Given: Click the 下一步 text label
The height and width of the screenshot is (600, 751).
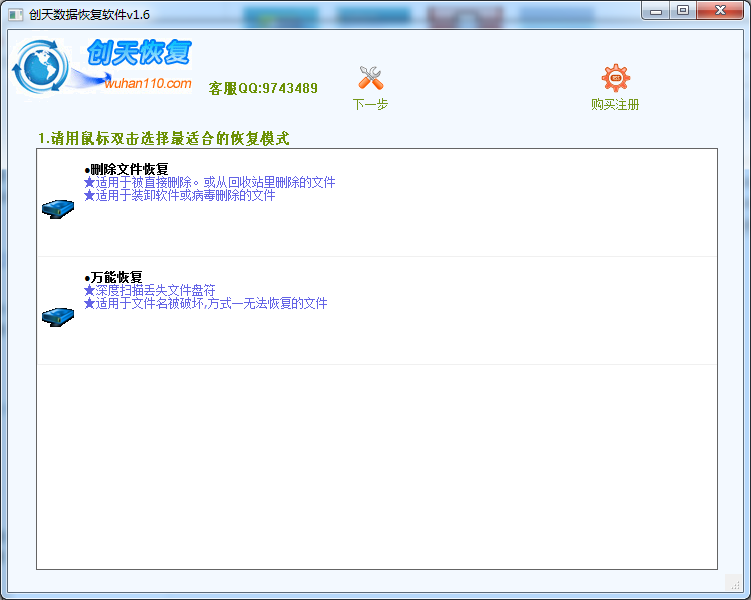Looking at the screenshot, I should click(370, 104).
